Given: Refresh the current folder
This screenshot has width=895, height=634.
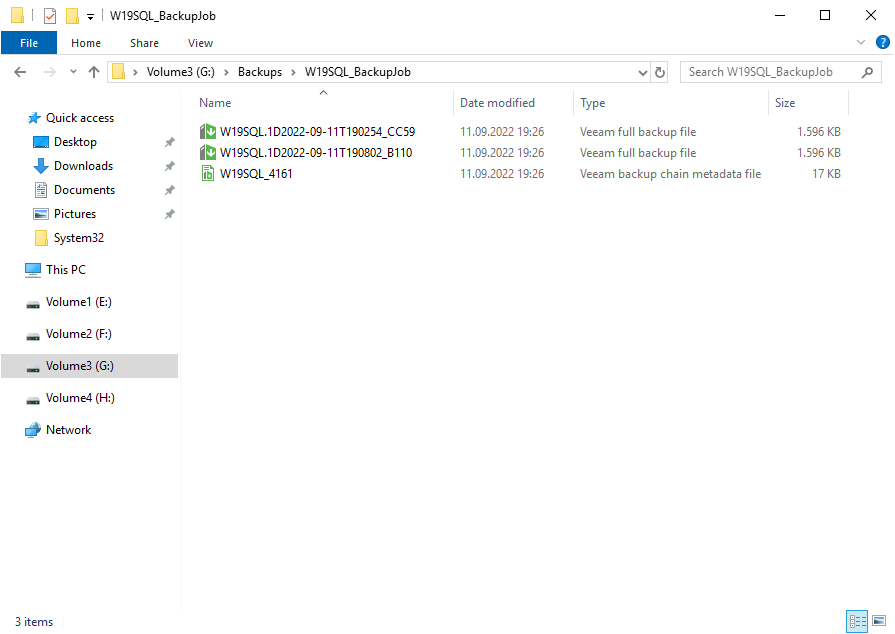Looking at the screenshot, I should pyautogui.click(x=659, y=72).
